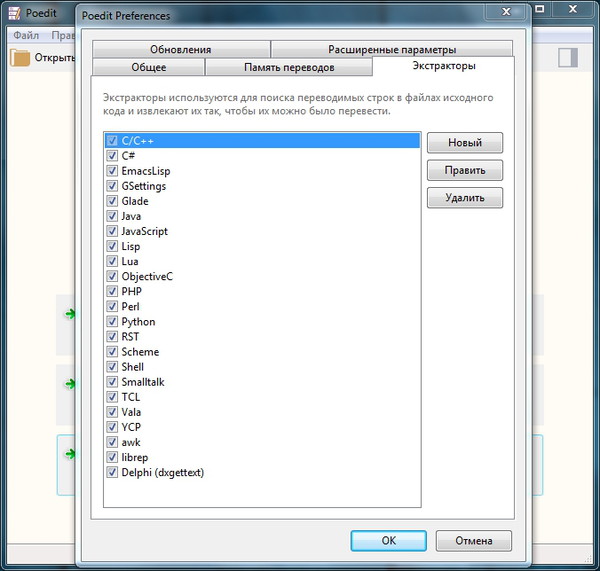Toggle the JavaScript extractor checkbox

pyautogui.click(x=112, y=231)
